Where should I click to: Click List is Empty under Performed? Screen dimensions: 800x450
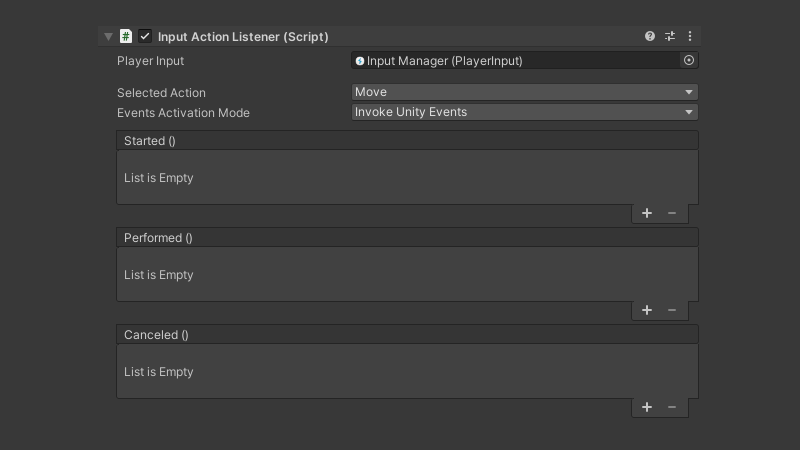[159, 275]
